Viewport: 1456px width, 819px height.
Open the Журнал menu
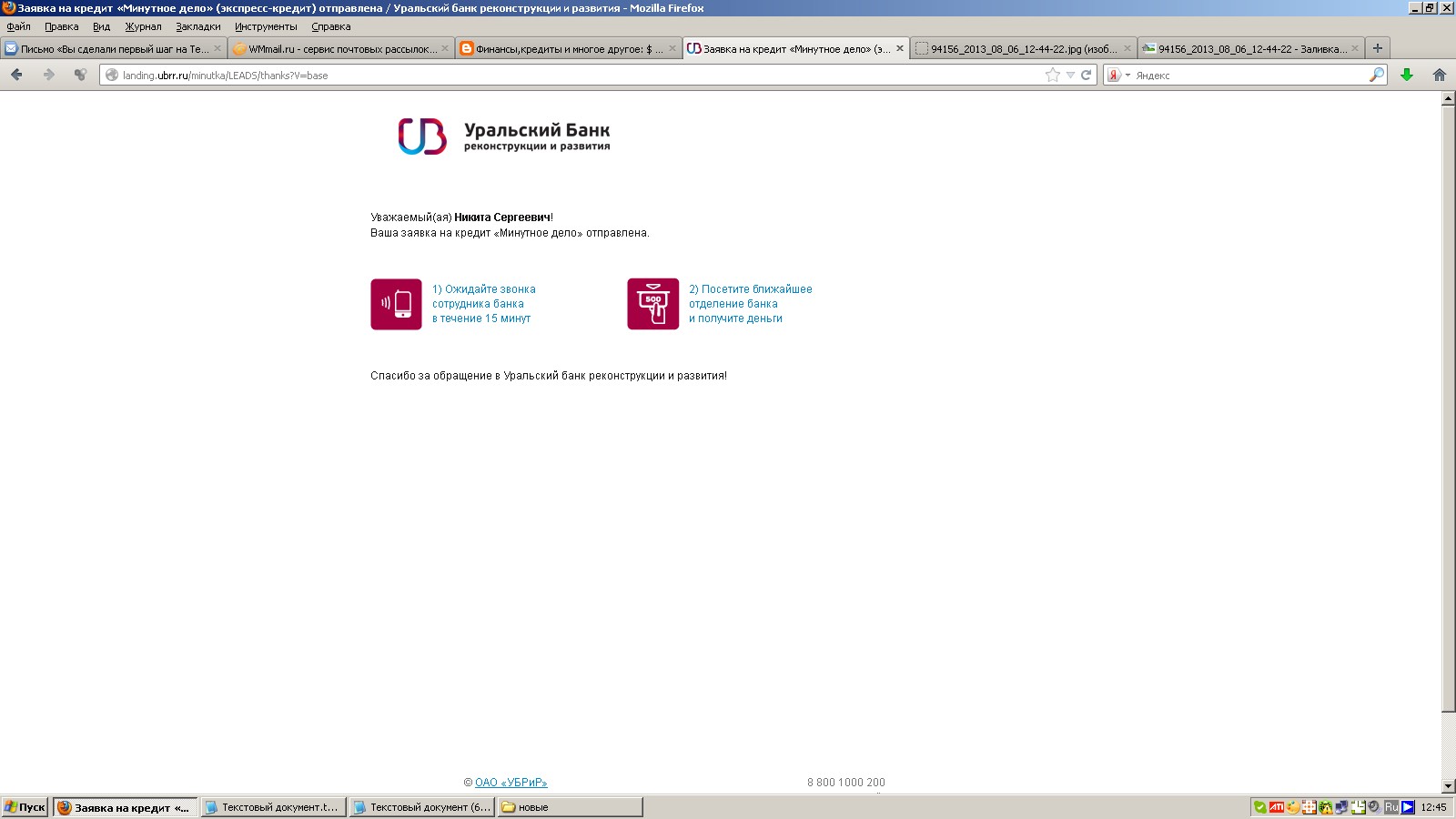click(143, 26)
